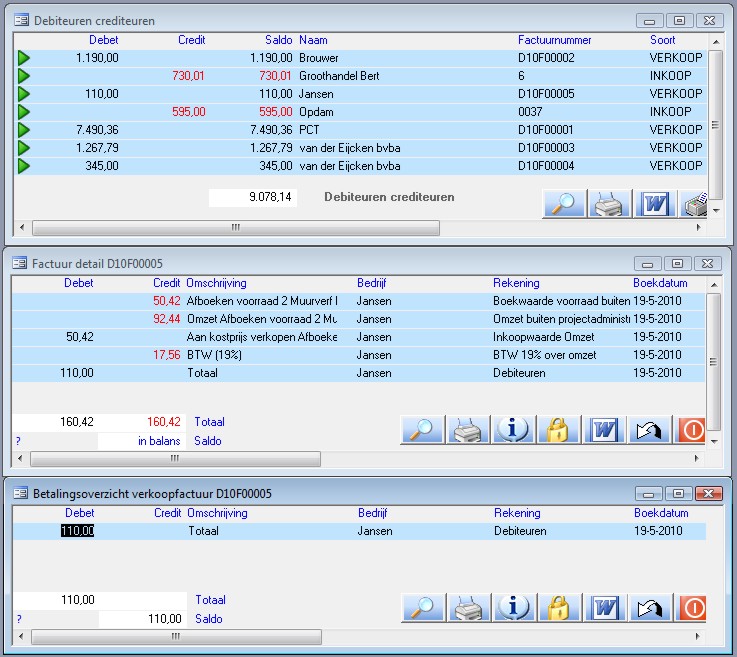Click the red power icon in Betalingsoverzicht
The image size is (737, 657).
pos(692,607)
